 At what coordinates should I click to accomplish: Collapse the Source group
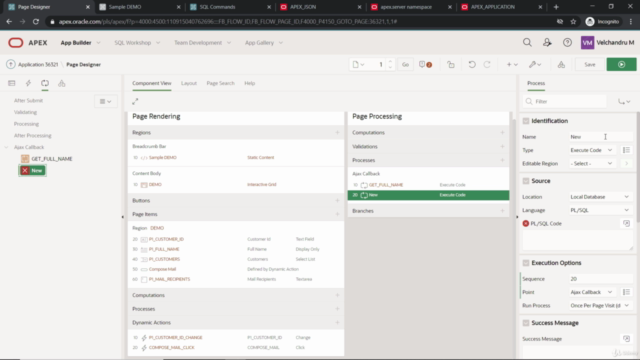(x=526, y=181)
